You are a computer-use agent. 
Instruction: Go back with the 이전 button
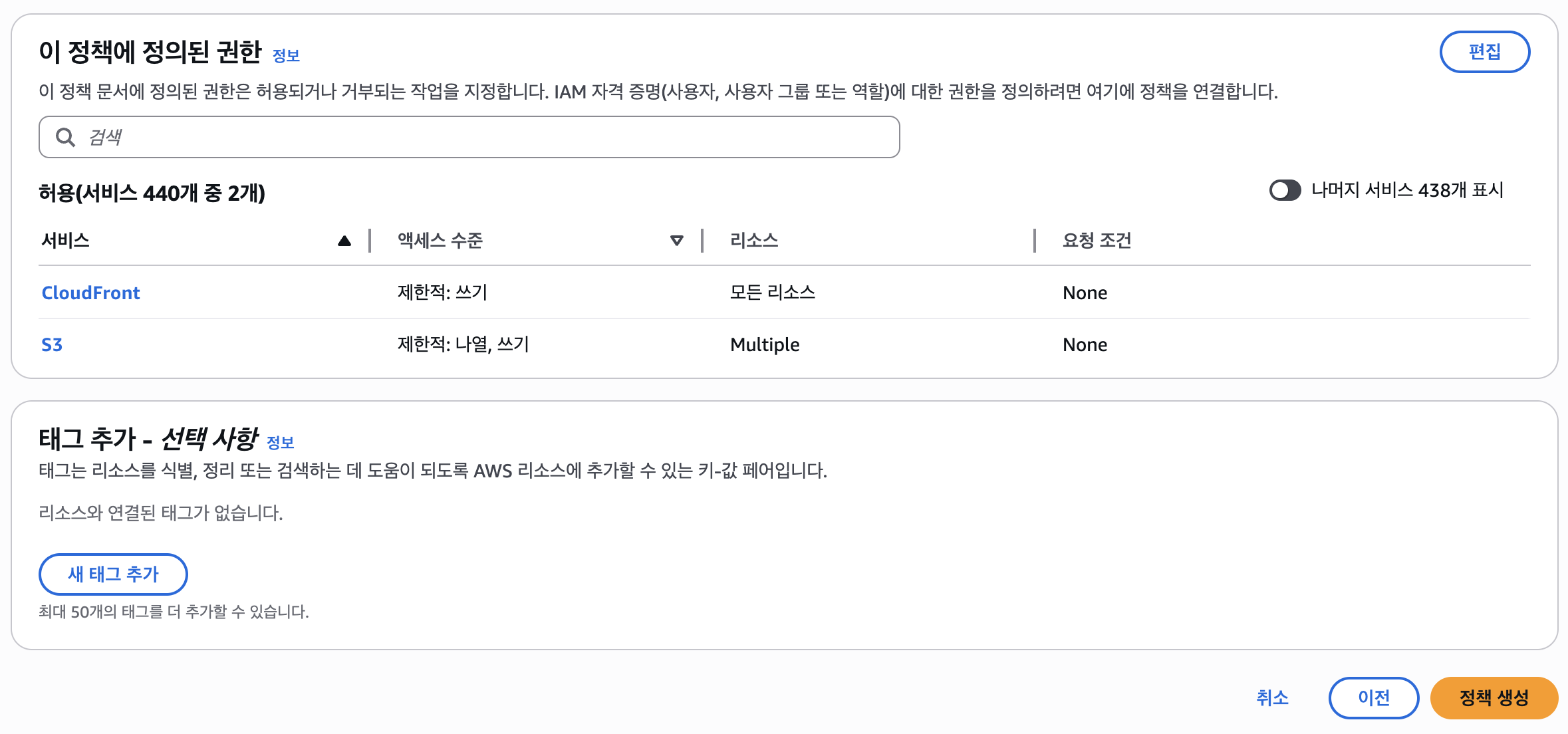pos(1373,697)
